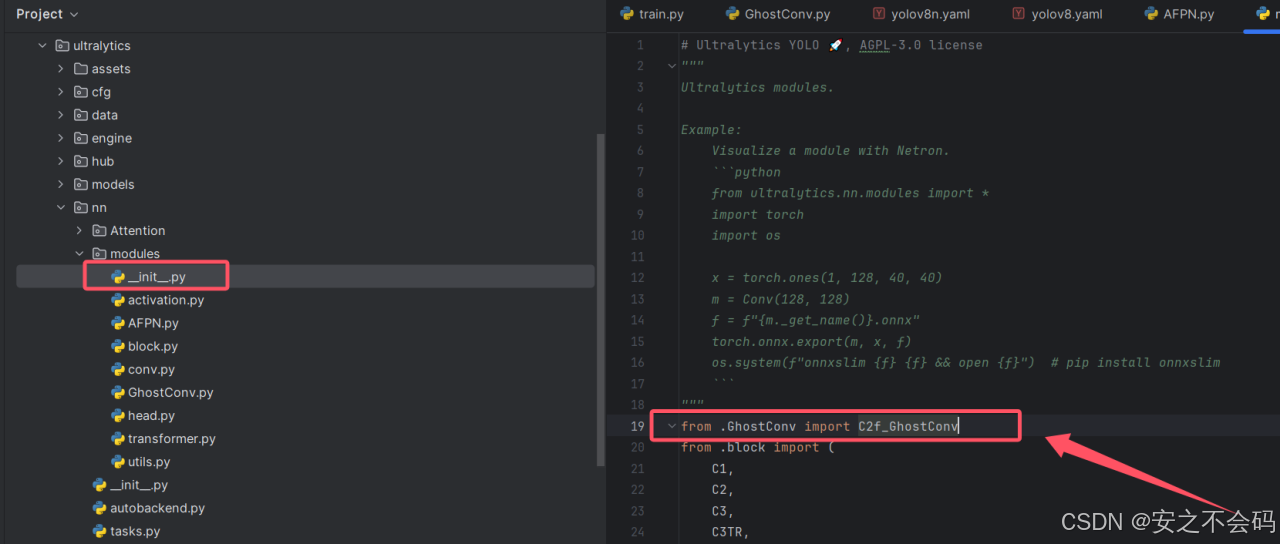Click the nn package icon

[x=81, y=207]
